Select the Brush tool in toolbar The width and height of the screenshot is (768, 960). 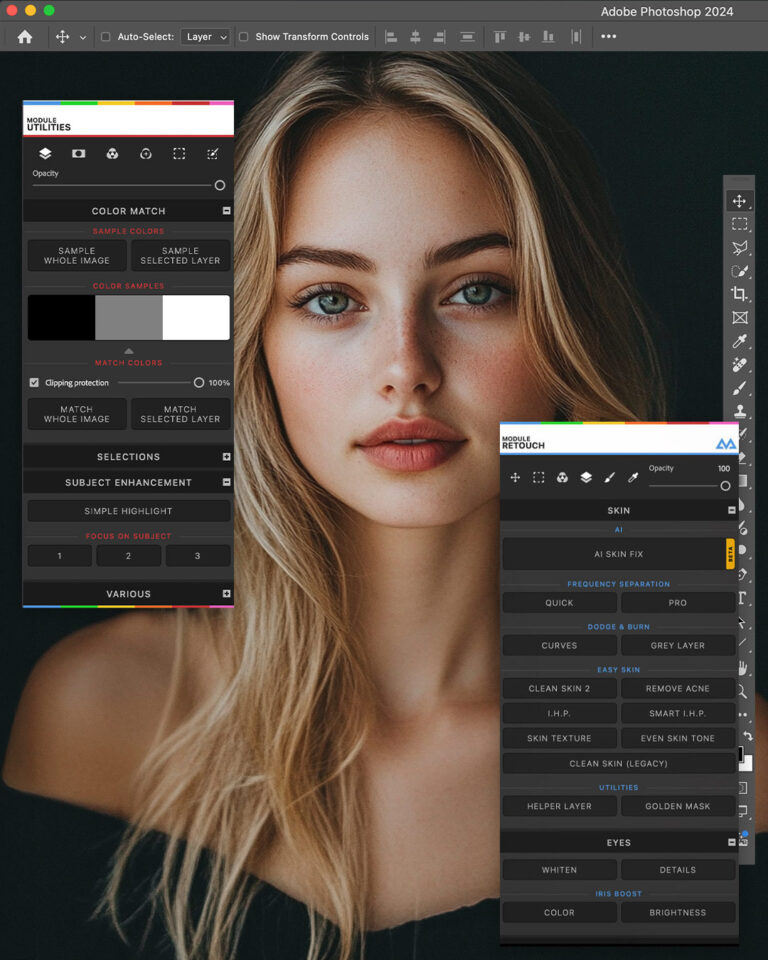[739, 388]
